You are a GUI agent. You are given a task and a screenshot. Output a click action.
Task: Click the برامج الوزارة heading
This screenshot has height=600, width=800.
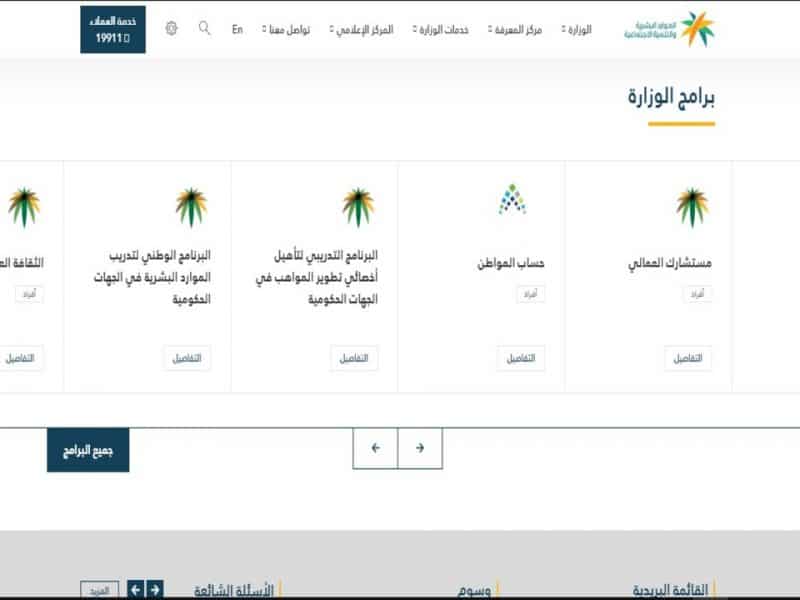pyautogui.click(x=671, y=97)
